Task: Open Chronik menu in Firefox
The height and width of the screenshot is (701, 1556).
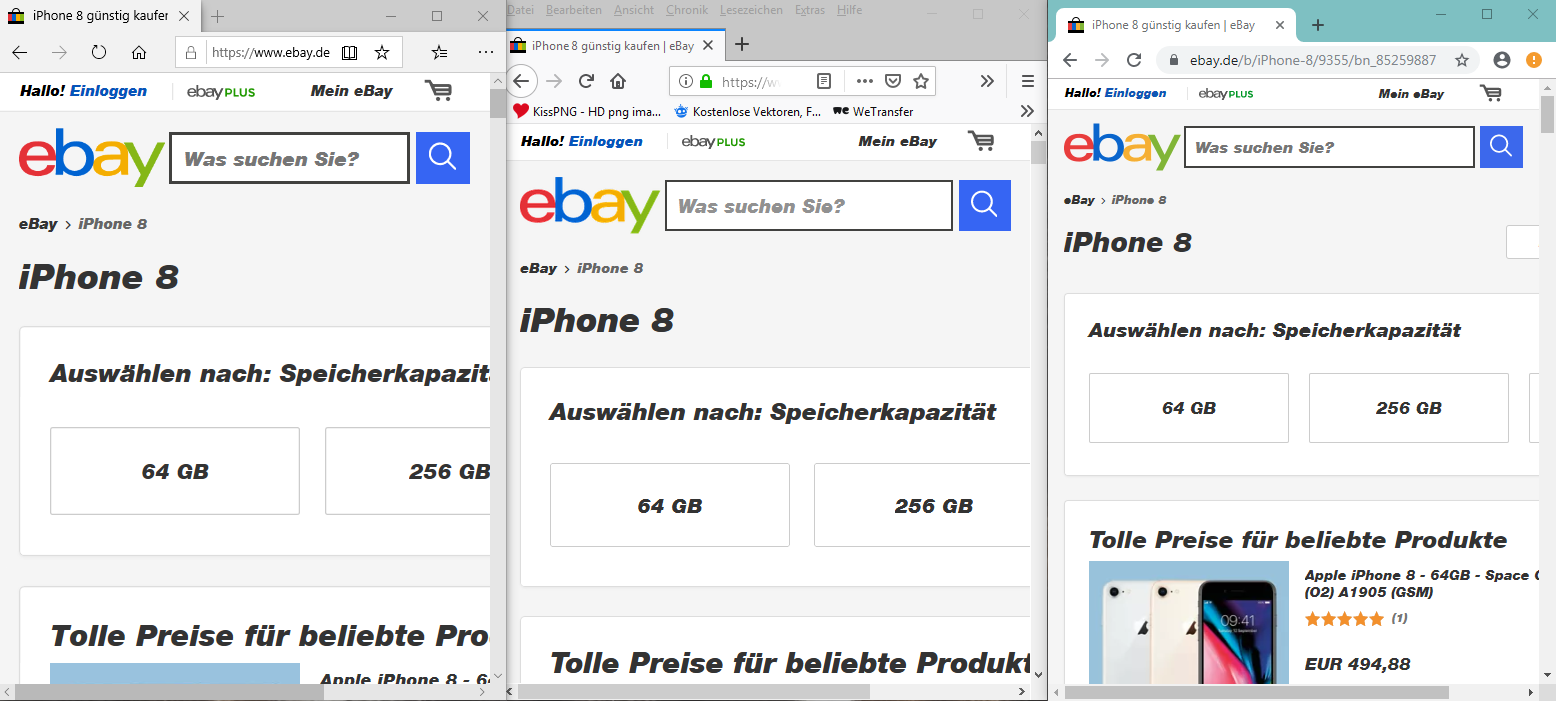Action: coord(687,10)
